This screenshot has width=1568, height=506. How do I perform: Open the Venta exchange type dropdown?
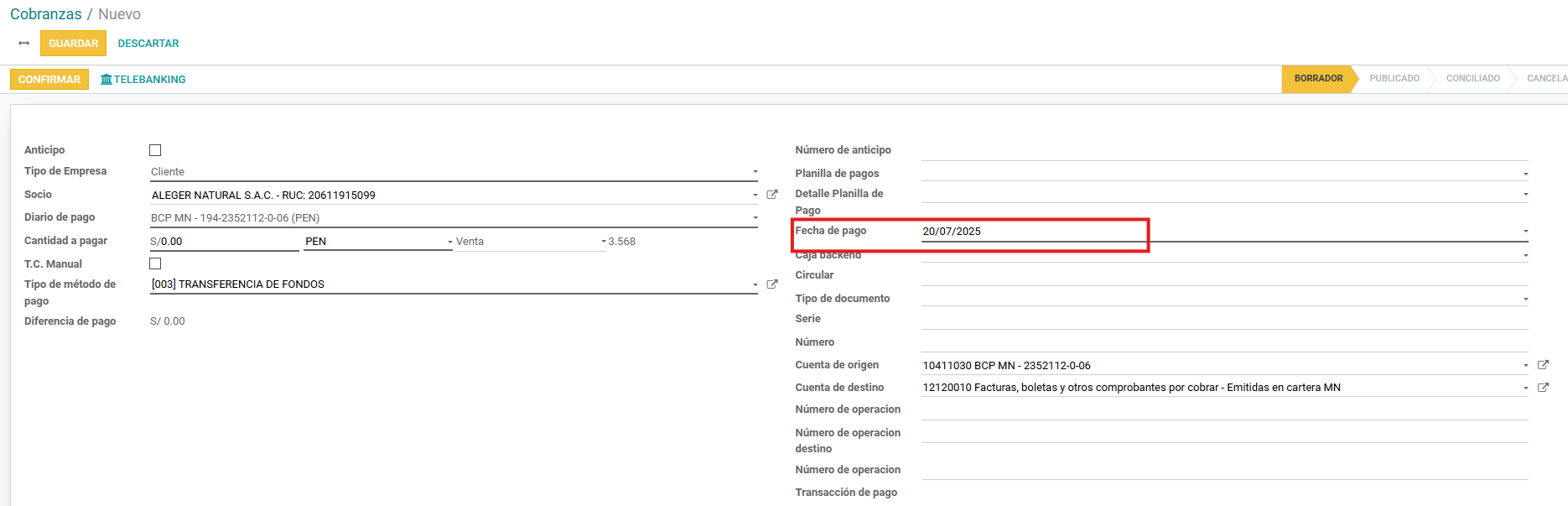pyautogui.click(x=603, y=242)
